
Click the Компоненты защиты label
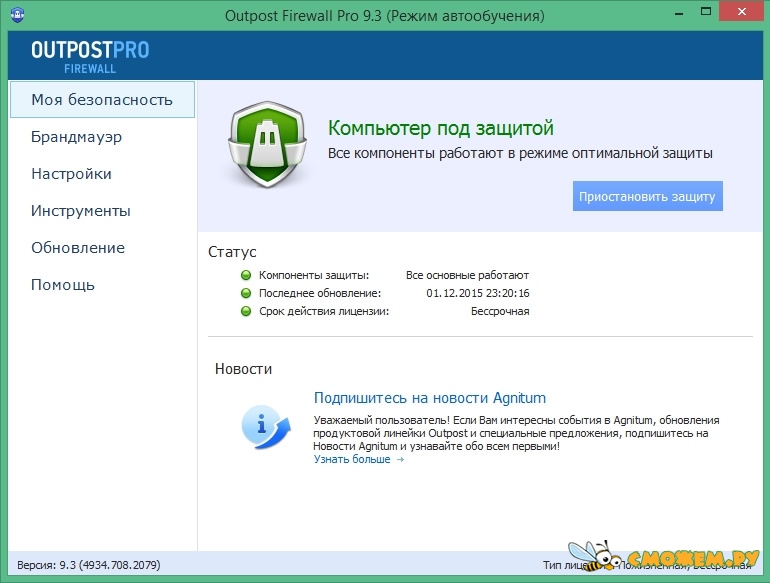pos(314,275)
